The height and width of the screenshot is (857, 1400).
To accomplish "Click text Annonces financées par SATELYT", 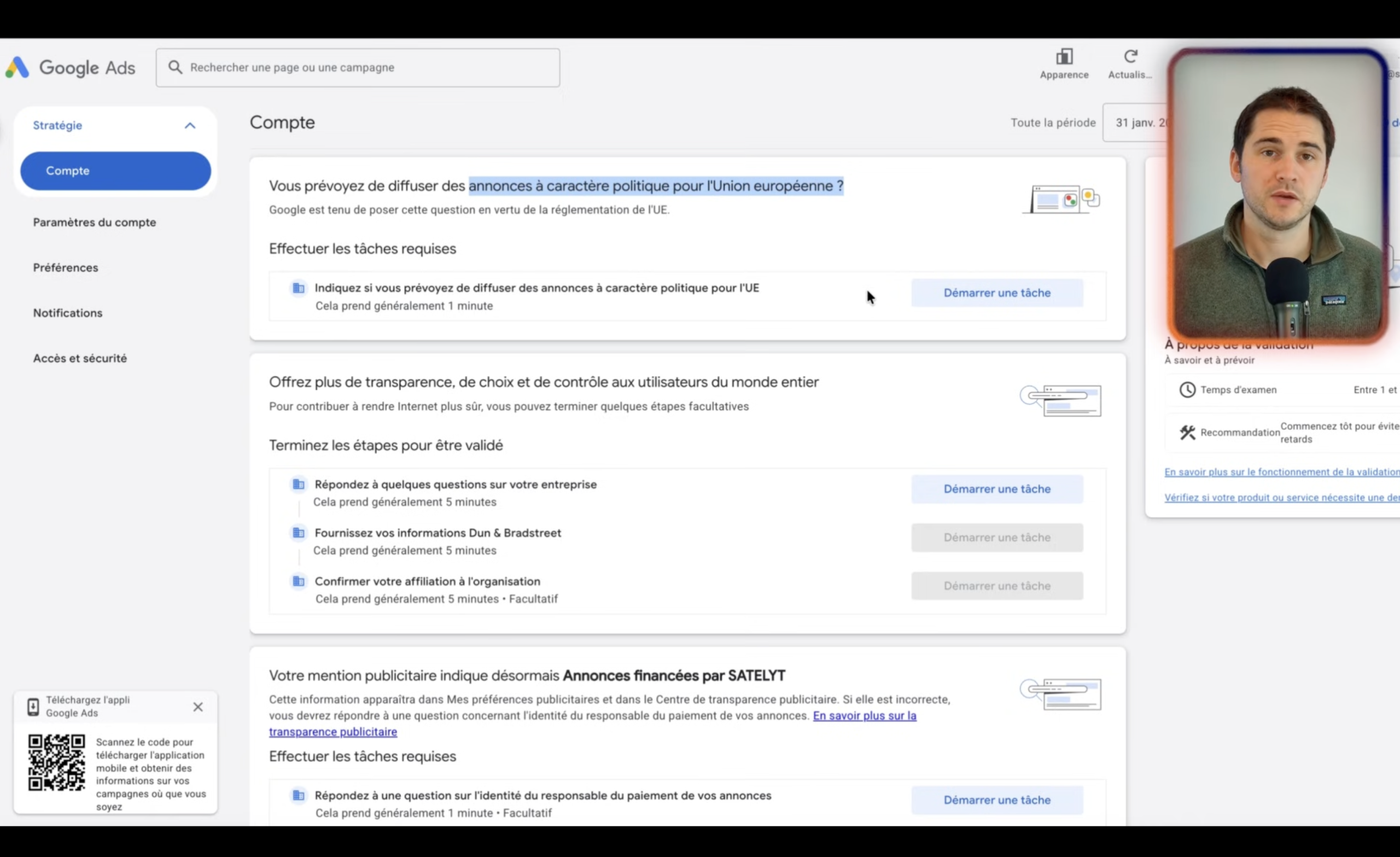I will pyautogui.click(x=674, y=676).
